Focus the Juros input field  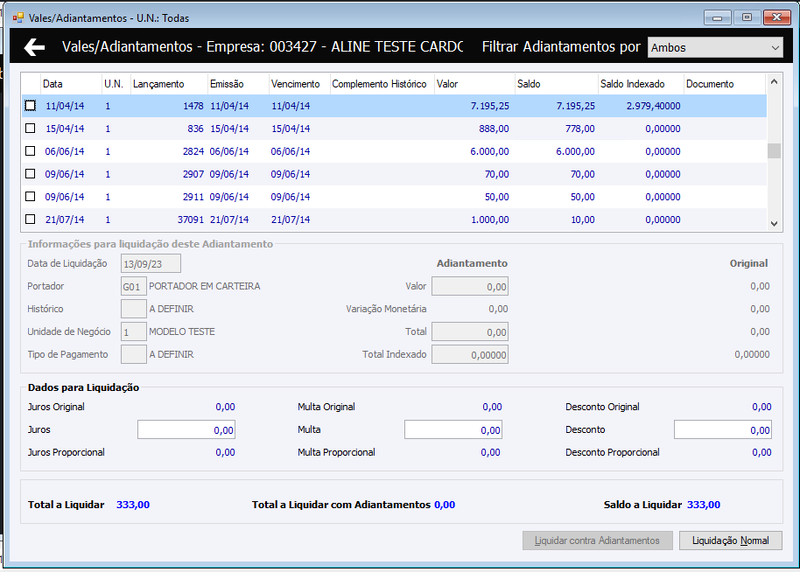(x=186, y=430)
